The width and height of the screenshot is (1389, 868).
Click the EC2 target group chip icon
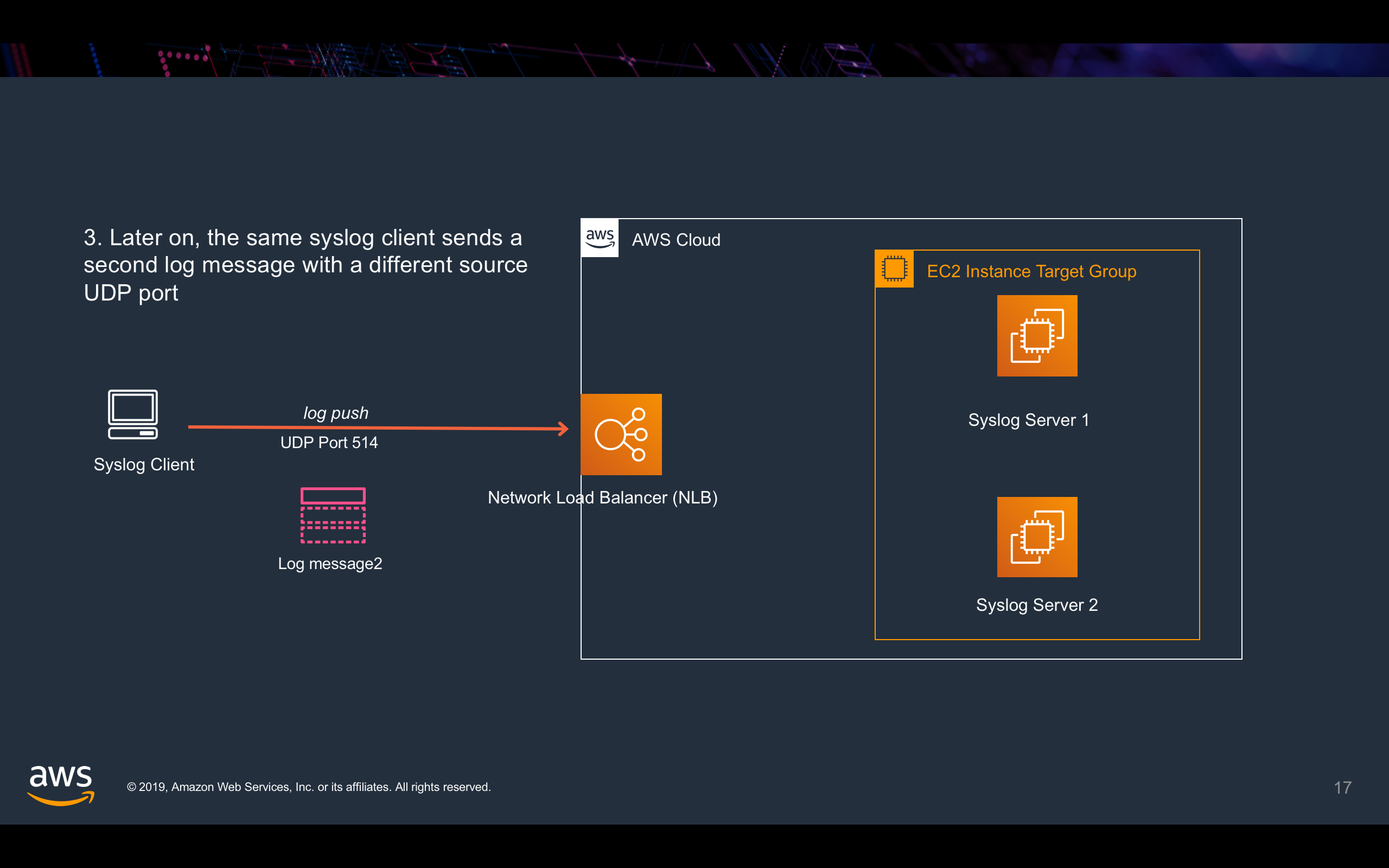click(894, 269)
